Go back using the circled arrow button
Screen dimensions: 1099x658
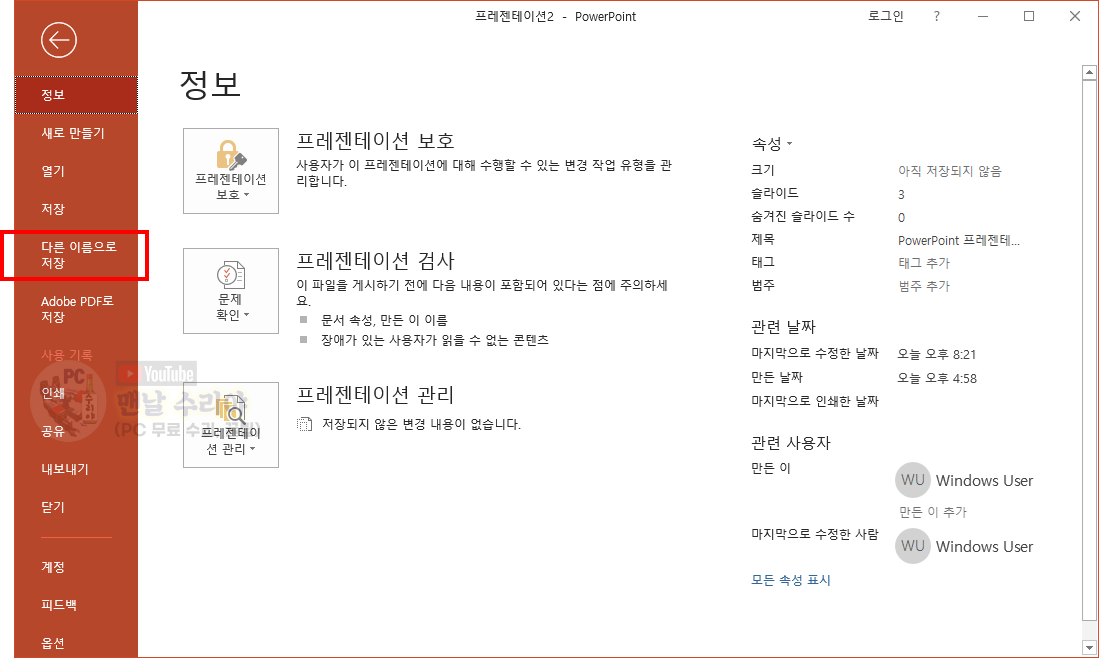[58, 40]
